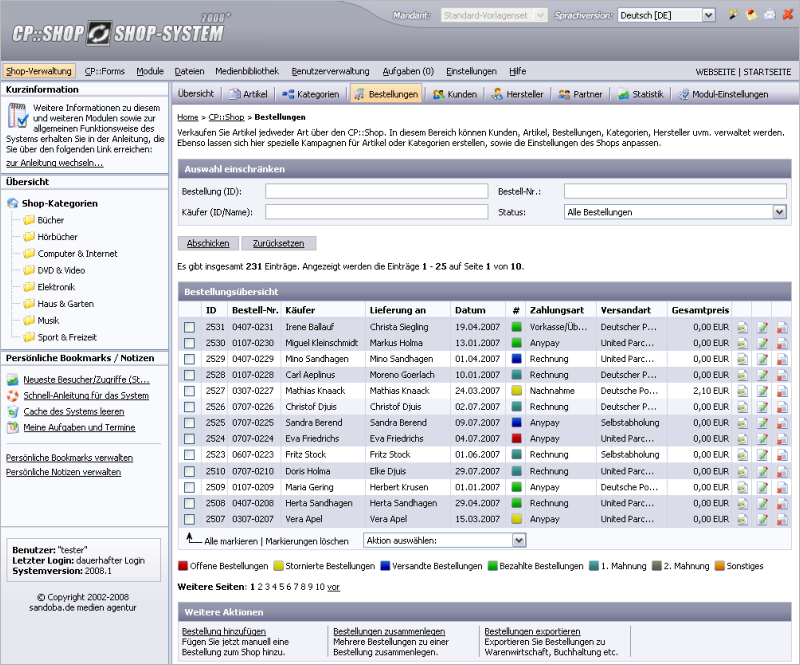Edit order 2531 with the pencil icon

tap(763, 327)
